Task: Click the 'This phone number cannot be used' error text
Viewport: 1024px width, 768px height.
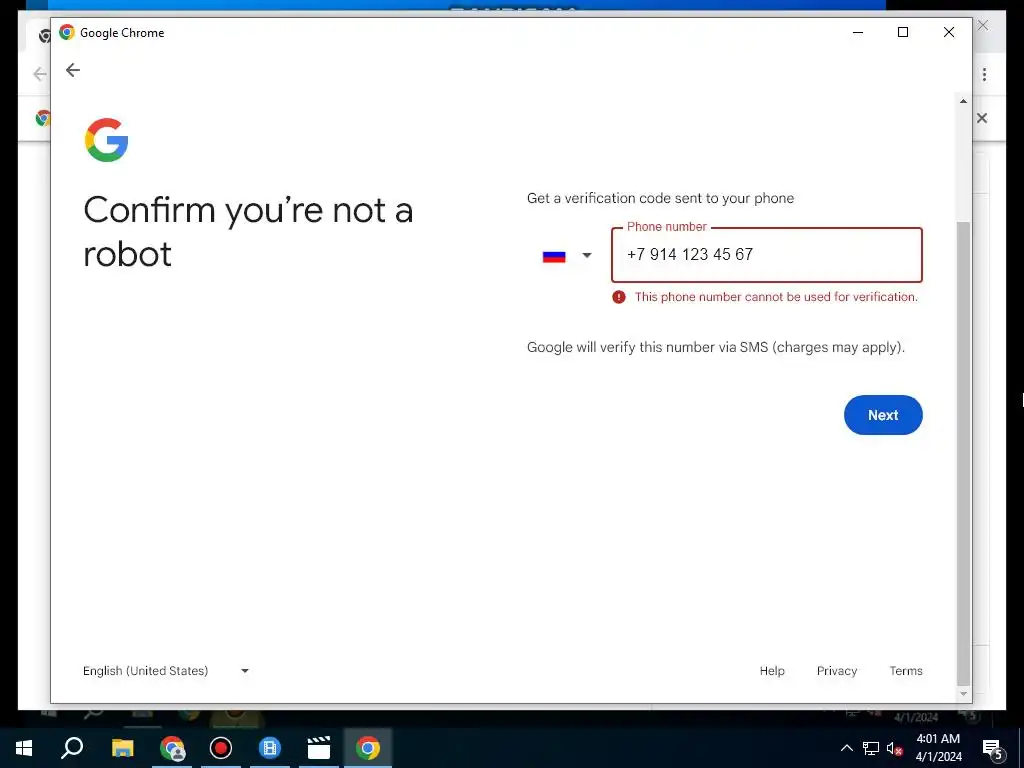Action: click(x=776, y=297)
